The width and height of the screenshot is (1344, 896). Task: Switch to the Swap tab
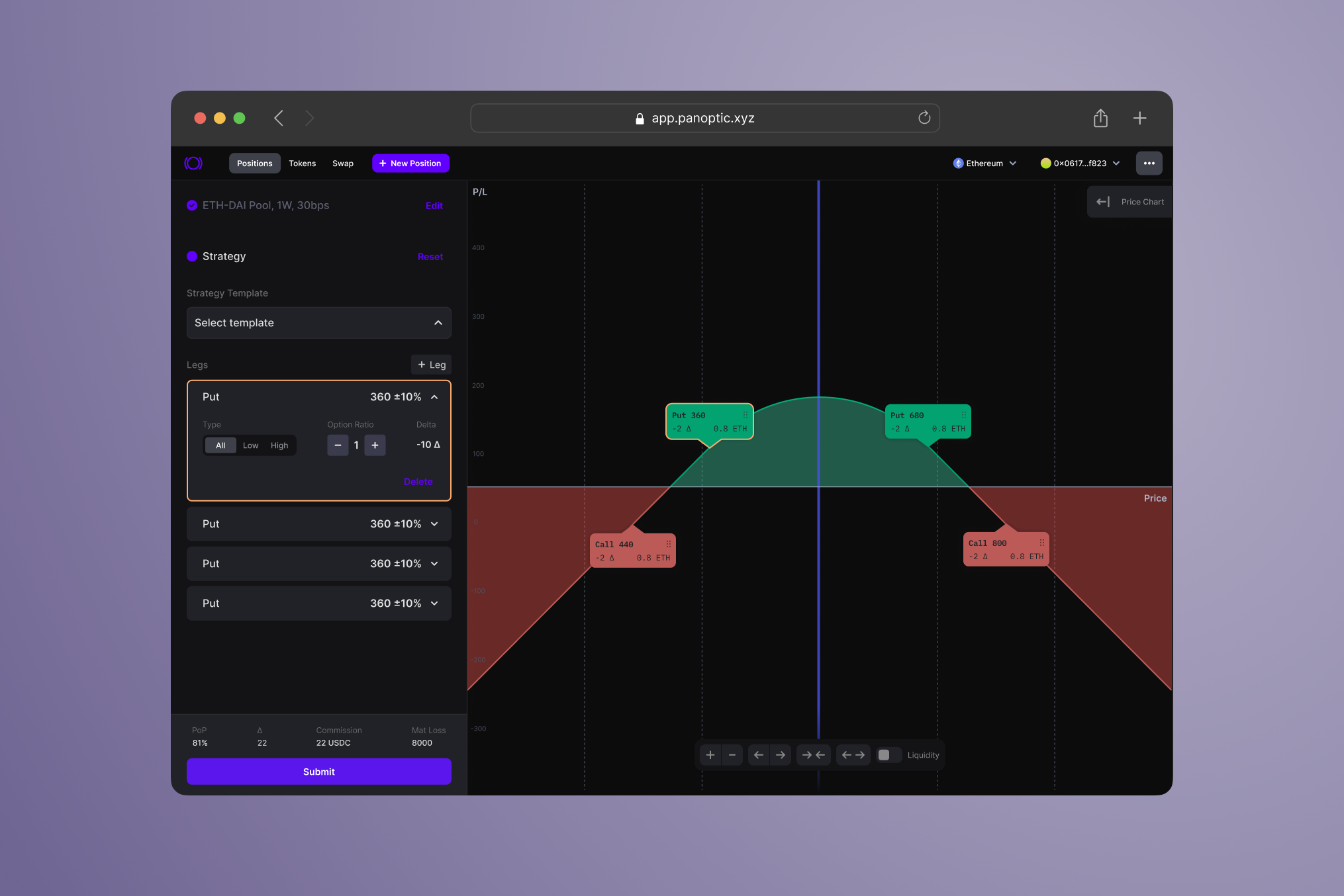(342, 163)
